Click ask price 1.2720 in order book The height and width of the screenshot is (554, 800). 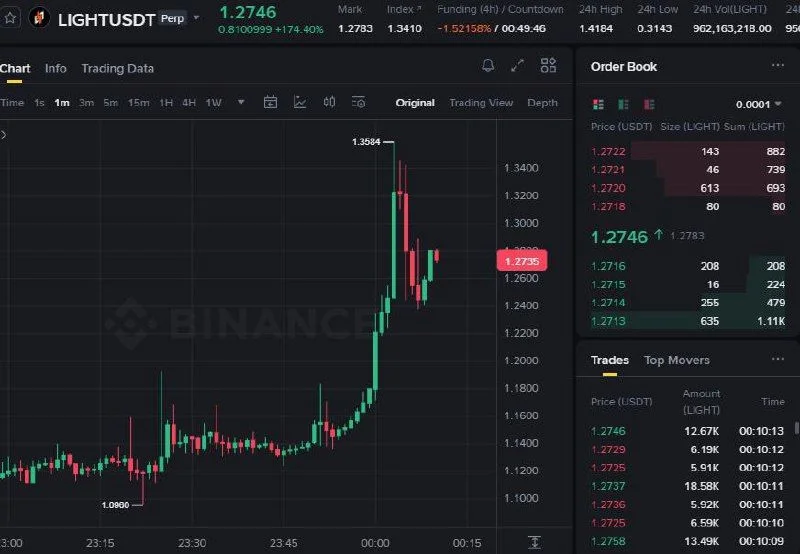click(608, 188)
